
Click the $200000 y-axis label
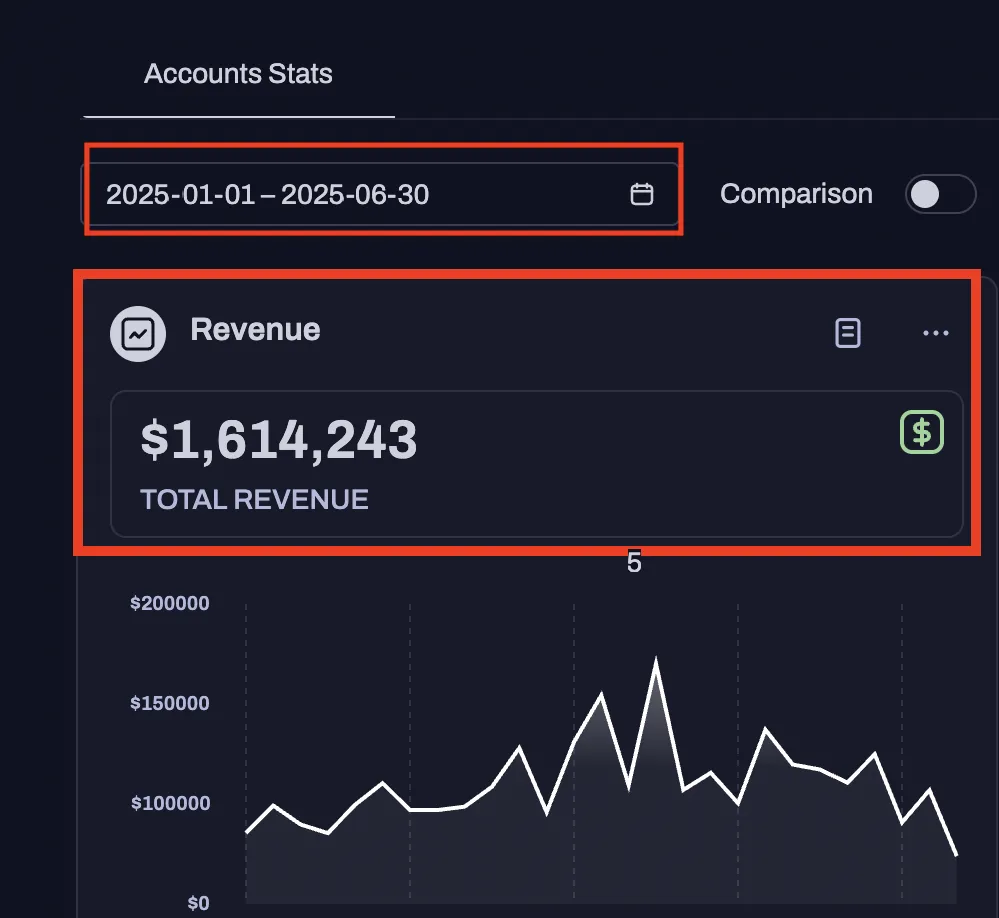click(x=169, y=603)
